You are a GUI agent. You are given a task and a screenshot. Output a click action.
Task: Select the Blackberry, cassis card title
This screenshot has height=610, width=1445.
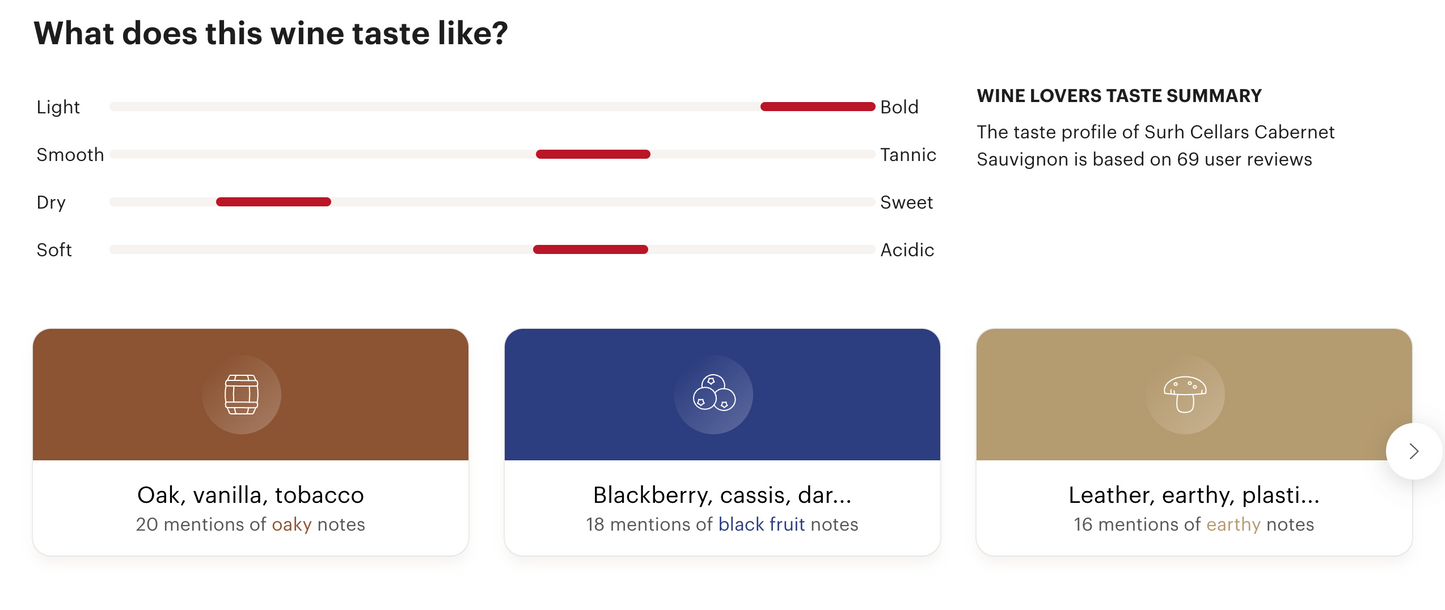(722, 495)
